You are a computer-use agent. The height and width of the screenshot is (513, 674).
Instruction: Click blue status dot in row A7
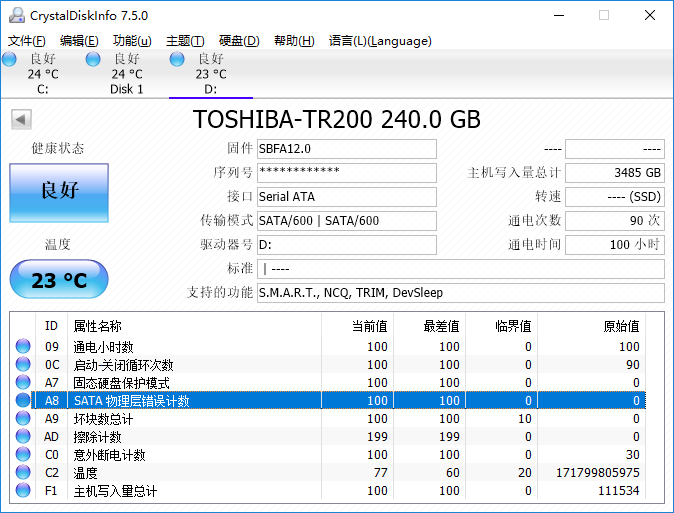coord(23,382)
